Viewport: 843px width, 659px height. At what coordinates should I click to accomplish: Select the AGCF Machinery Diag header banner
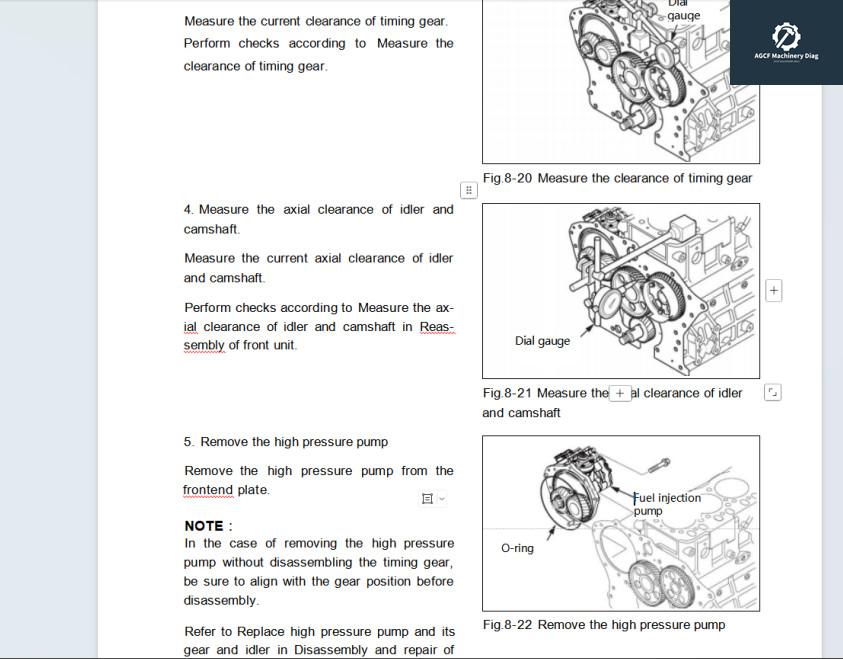point(789,42)
